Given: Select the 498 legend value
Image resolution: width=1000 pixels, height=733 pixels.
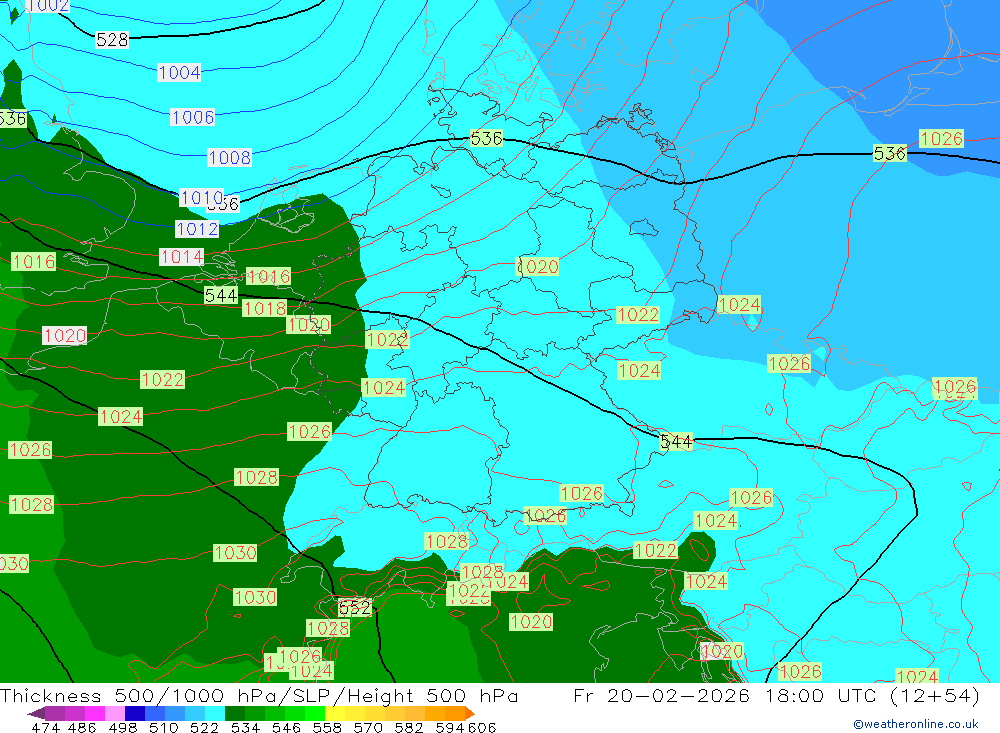Looking at the screenshot, I should pos(121,727).
